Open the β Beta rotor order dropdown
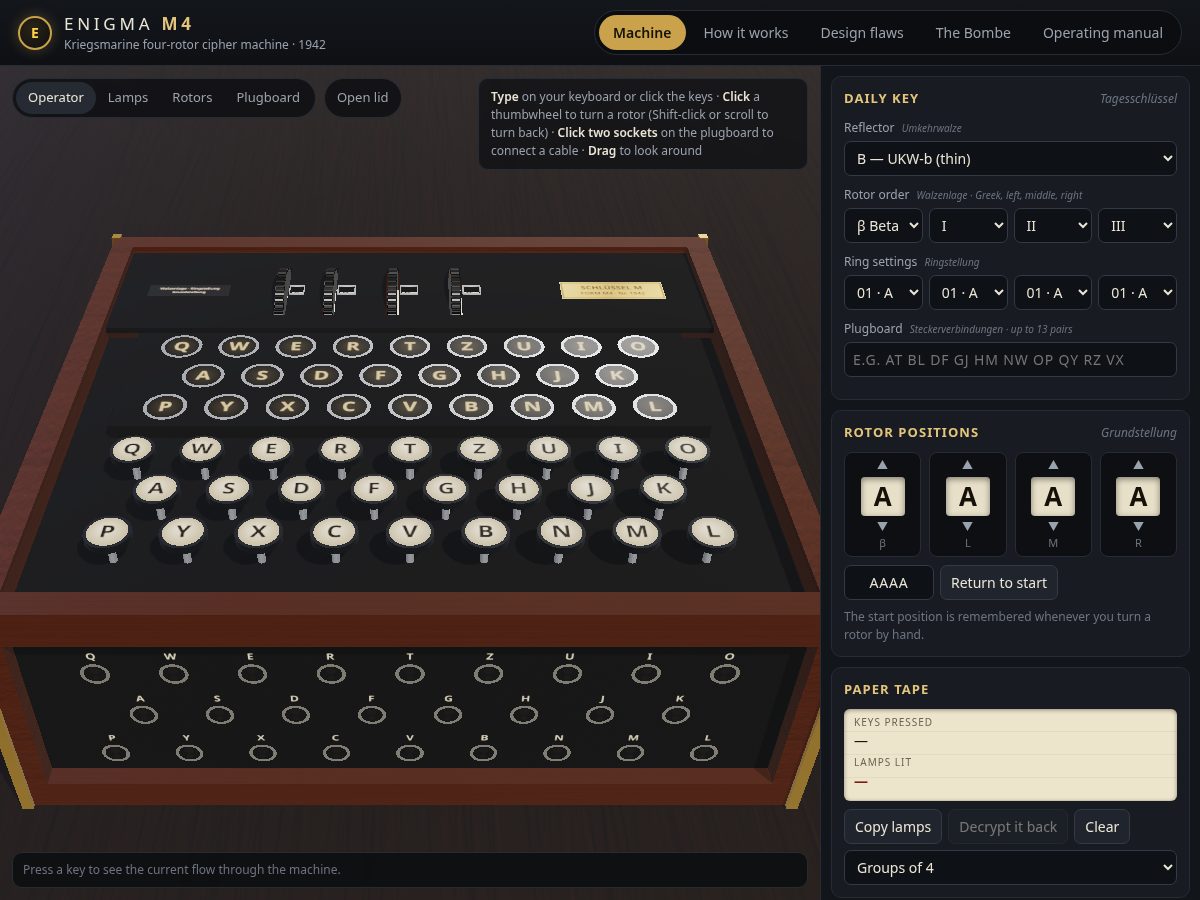This screenshot has width=1200, height=900. [x=883, y=226]
